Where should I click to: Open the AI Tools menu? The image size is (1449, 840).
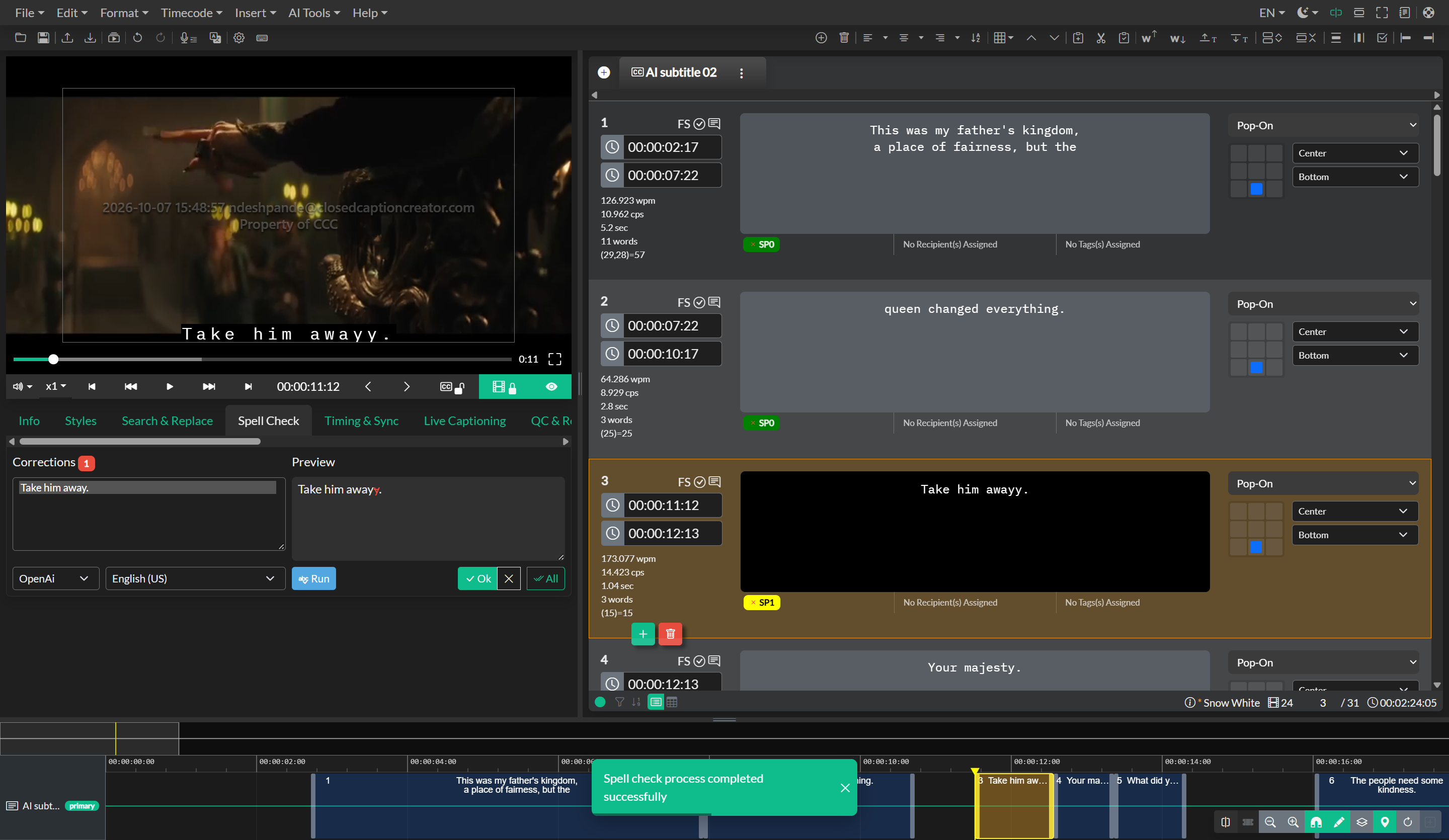(314, 13)
